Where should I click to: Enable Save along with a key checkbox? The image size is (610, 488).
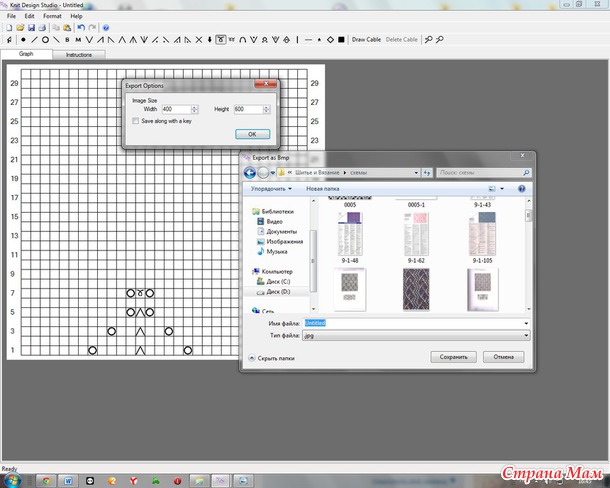click(x=135, y=121)
